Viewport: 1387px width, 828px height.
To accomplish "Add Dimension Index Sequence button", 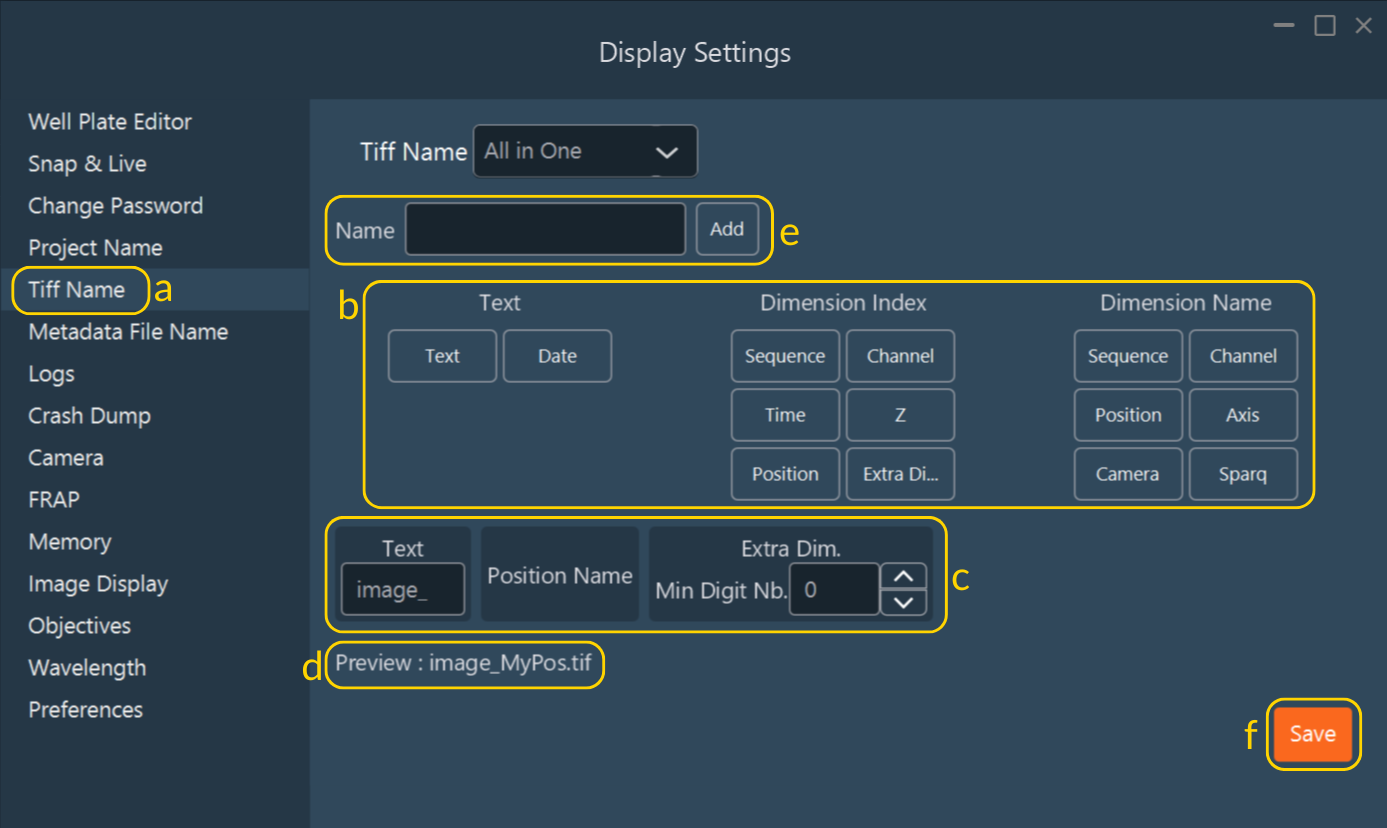I will coord(785,357).
